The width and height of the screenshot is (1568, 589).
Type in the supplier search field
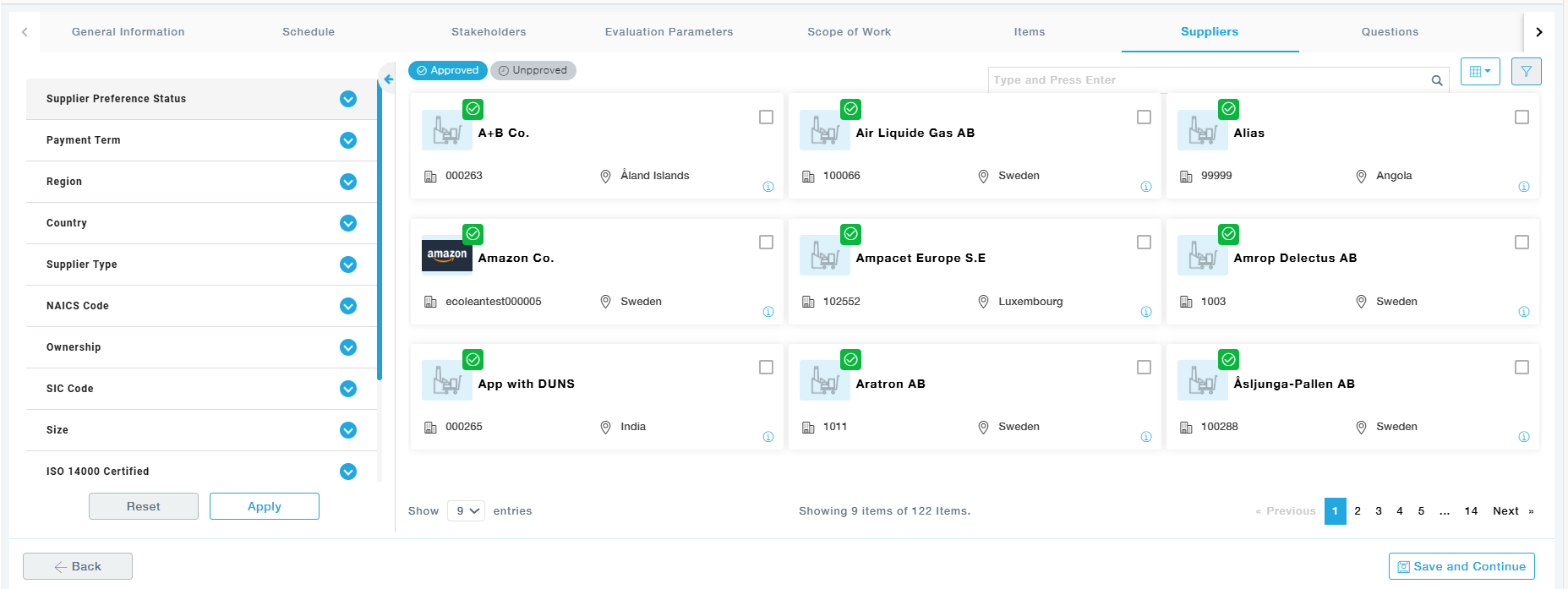coord(1209,80)
